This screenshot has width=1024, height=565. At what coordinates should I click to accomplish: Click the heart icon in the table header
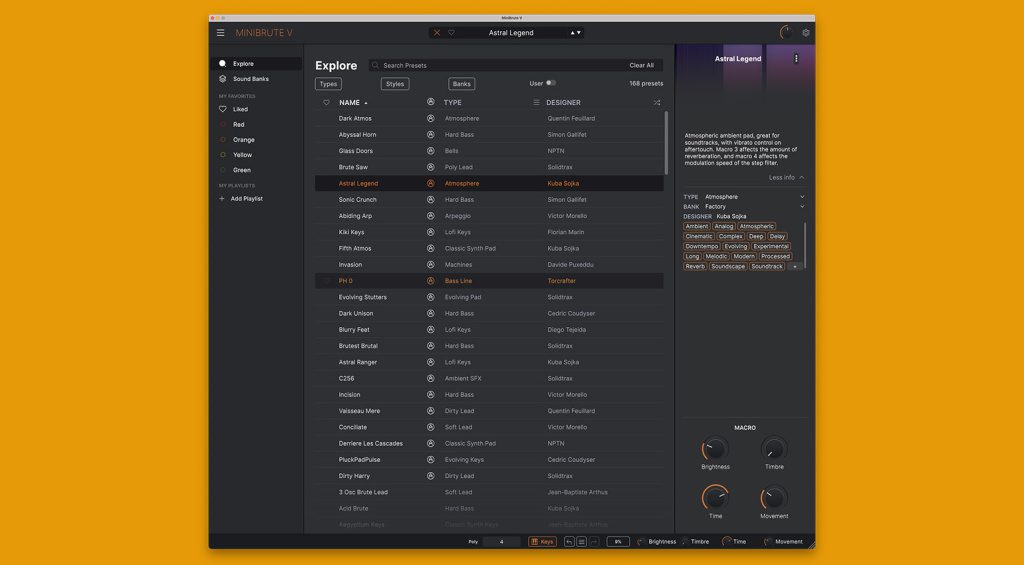pyautogui.click(x=327, y=103)
